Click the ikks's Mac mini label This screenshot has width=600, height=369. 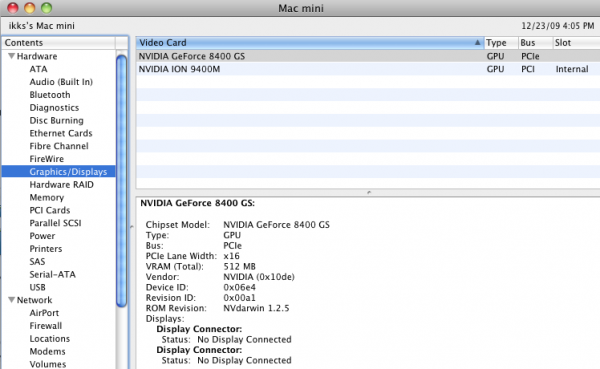click(41, 26)
